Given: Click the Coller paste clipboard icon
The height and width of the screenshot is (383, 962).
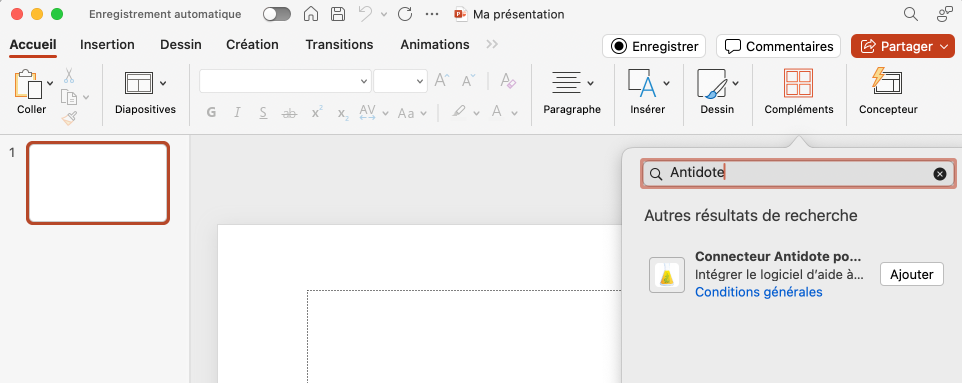Looking at the screenshot, I should (28, 84).
